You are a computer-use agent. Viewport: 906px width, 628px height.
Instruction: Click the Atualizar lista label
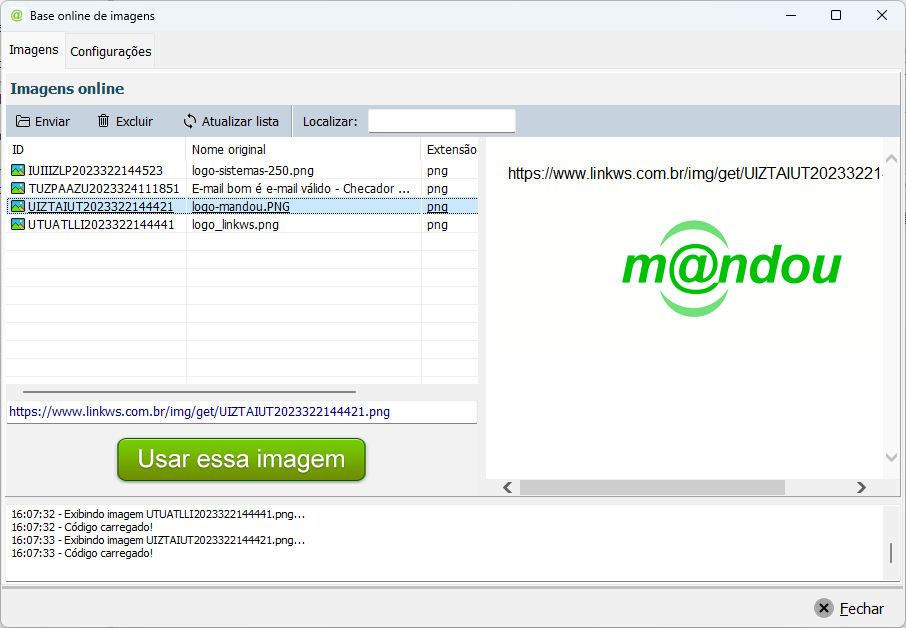click(x=240, y=121)
